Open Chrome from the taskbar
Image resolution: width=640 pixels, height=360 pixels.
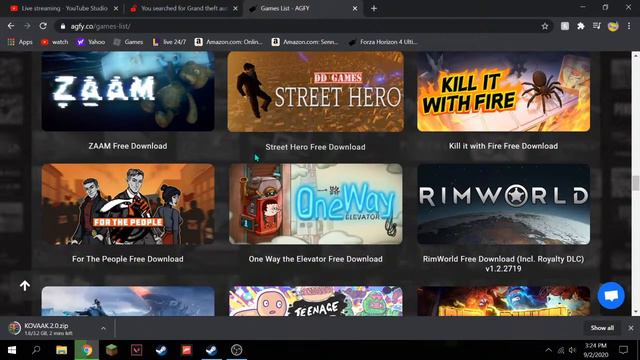click(87, 350)
